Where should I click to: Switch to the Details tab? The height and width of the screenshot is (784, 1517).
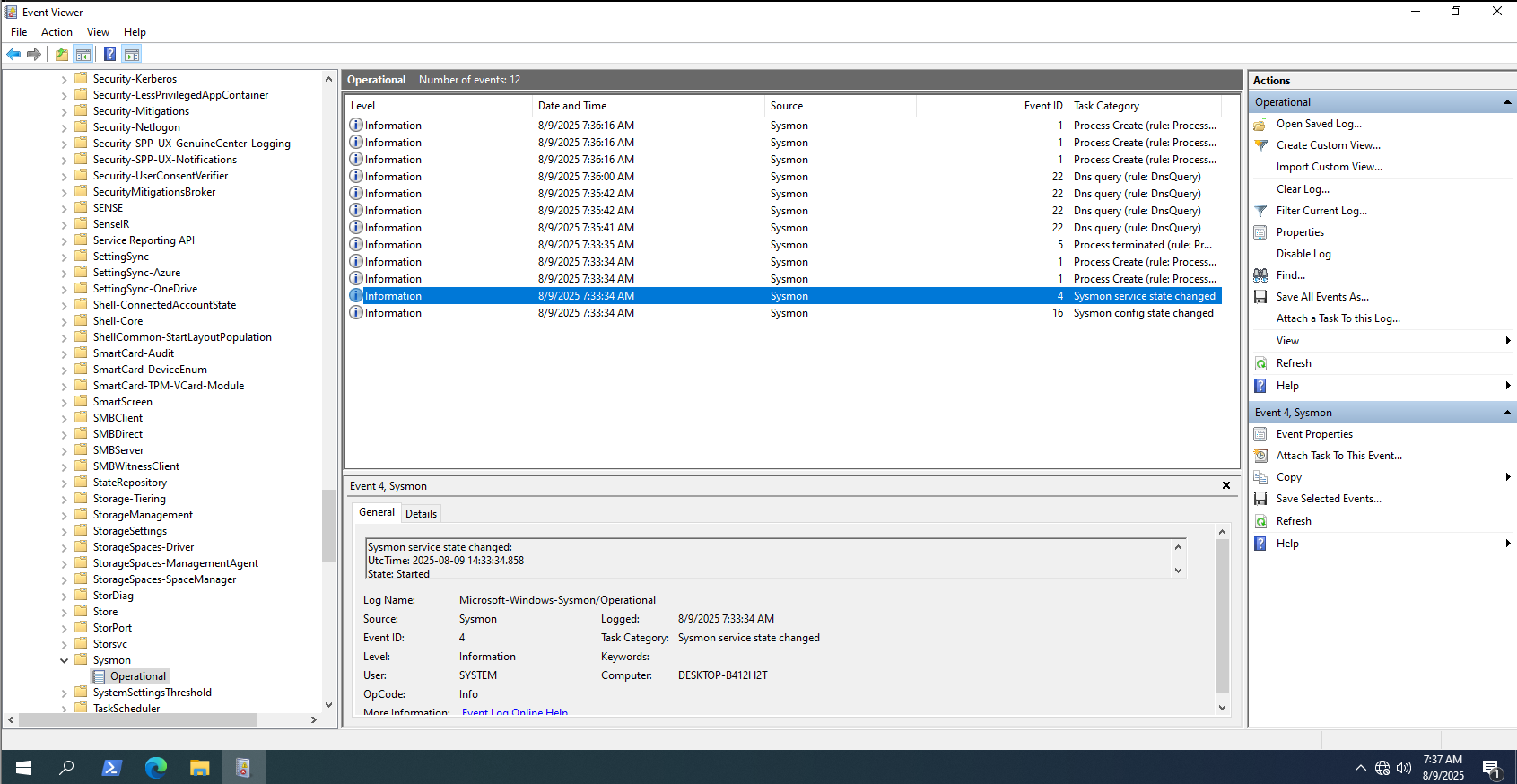(x=421, y=513)
